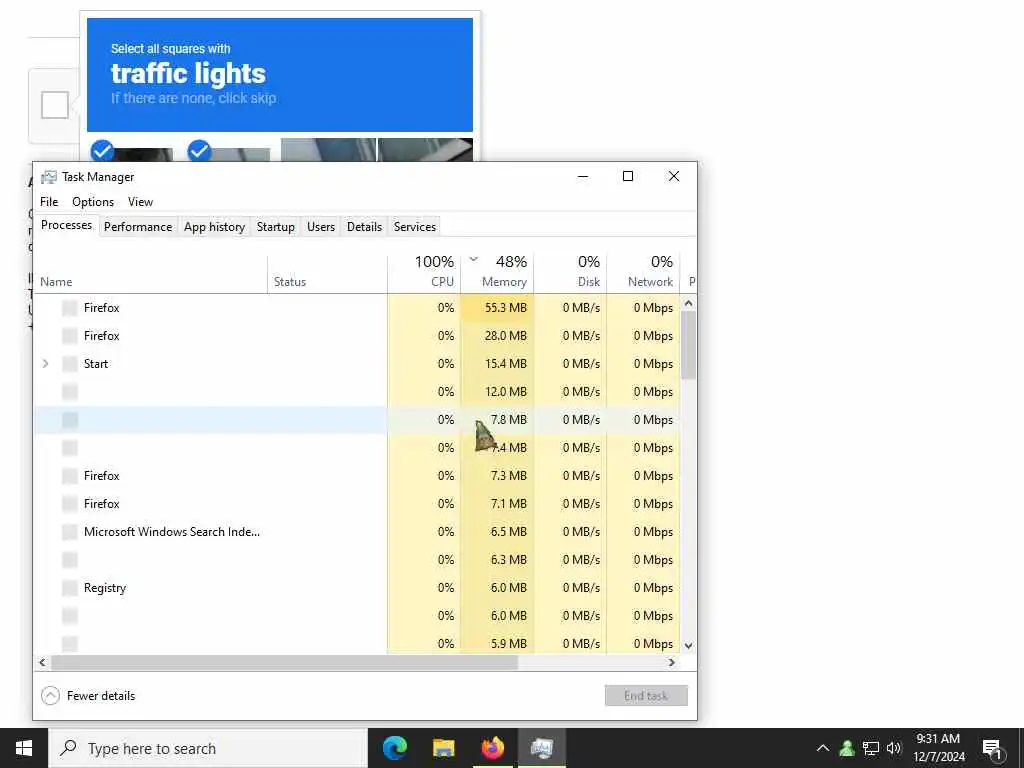Collapse to Fewer details
Image resolution: width=1024 pixels, height=768 pixels.
pos(88,696)
